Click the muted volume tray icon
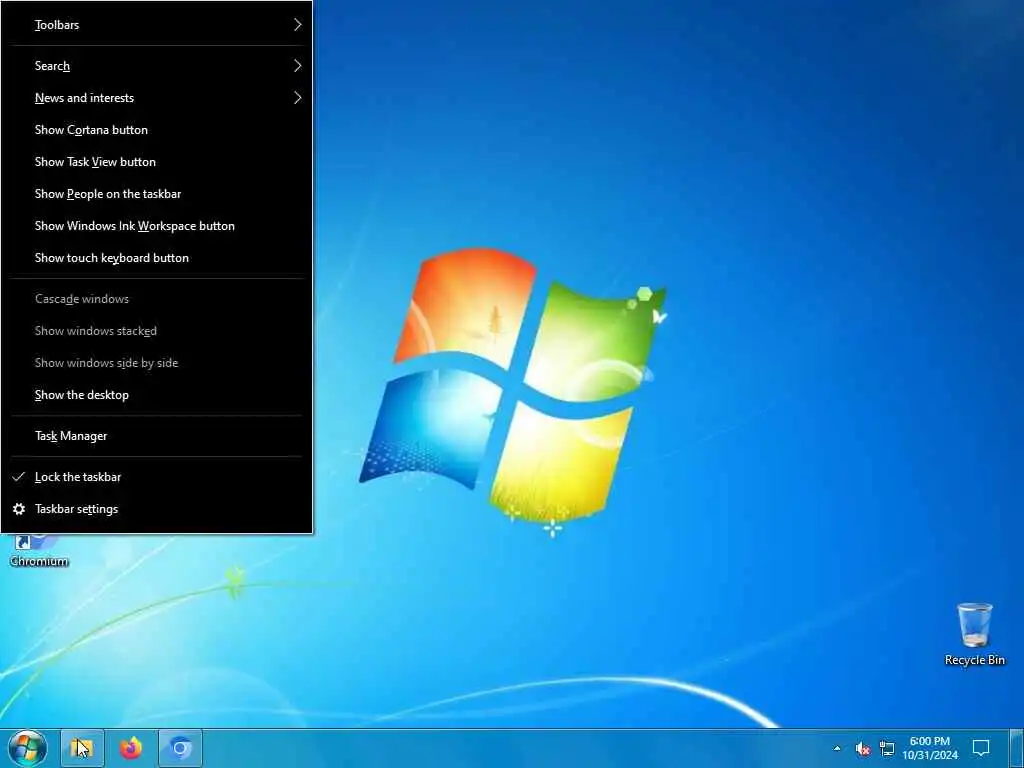 click(x=863, y=748)
